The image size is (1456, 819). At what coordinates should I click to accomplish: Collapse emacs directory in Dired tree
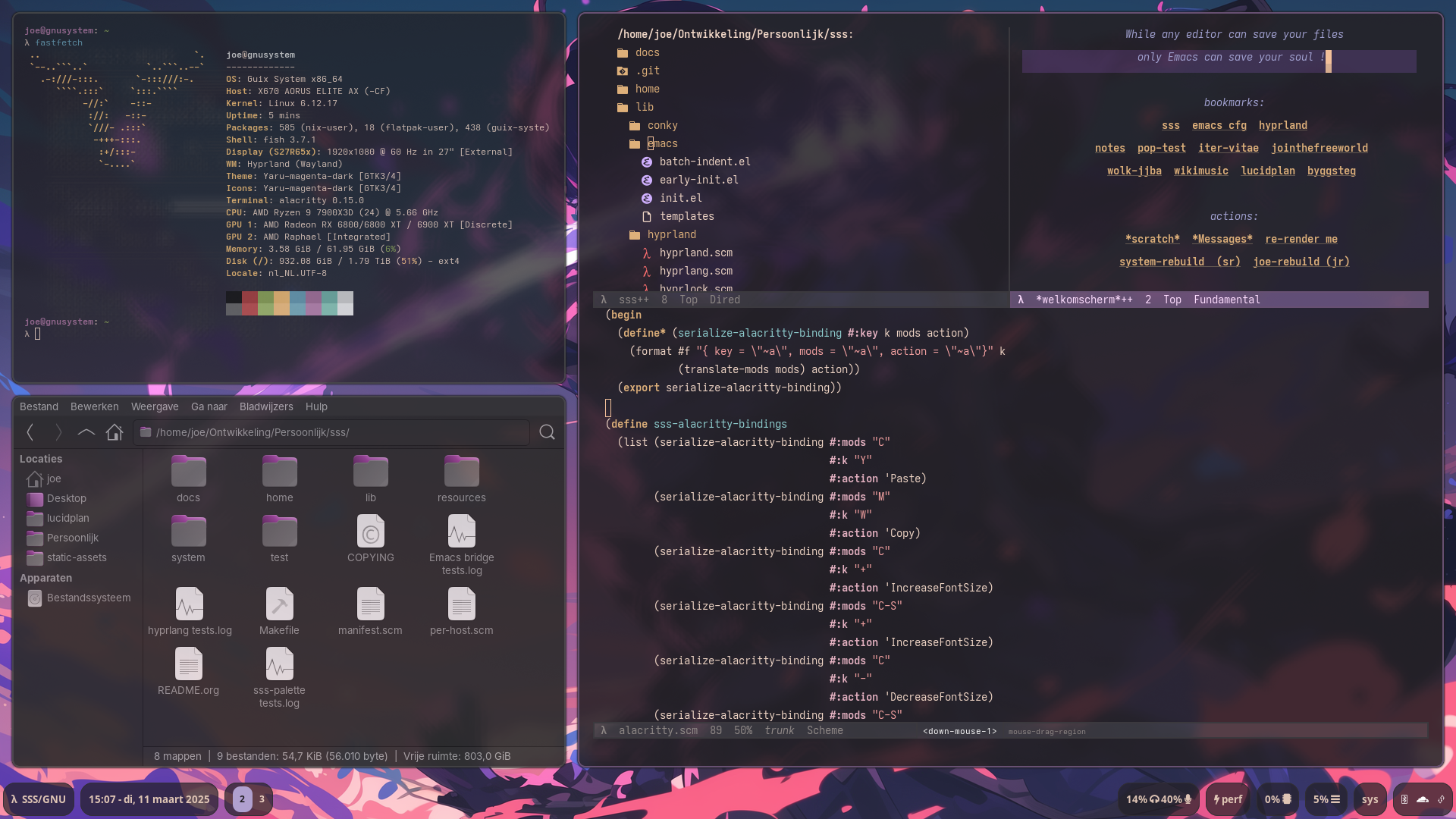pyautogui.click(x=653, y=143)
